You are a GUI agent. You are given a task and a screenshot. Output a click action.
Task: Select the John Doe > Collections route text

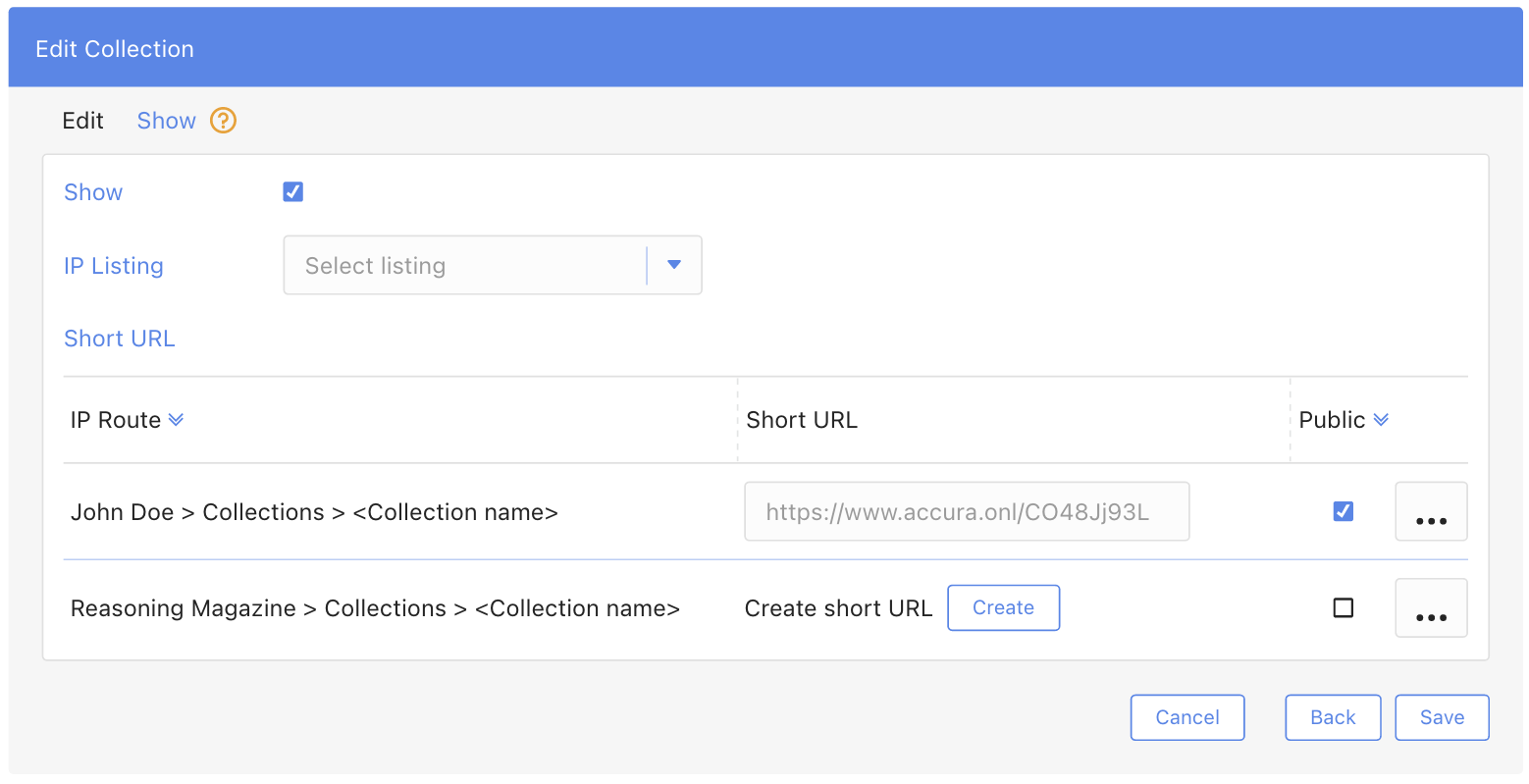tap(314, 512)
